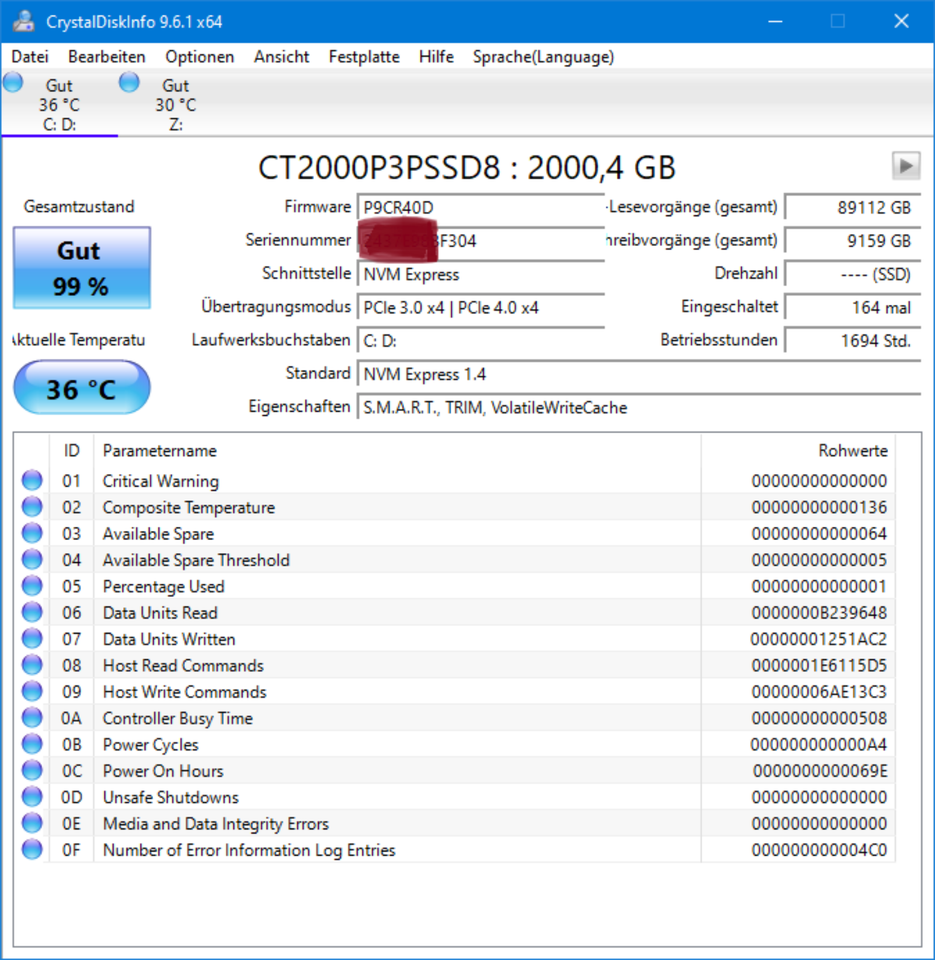Click status orb for Controller Busy Time
Image resolution: width=935 pixels, height=960 pixels.
(32, 718)
